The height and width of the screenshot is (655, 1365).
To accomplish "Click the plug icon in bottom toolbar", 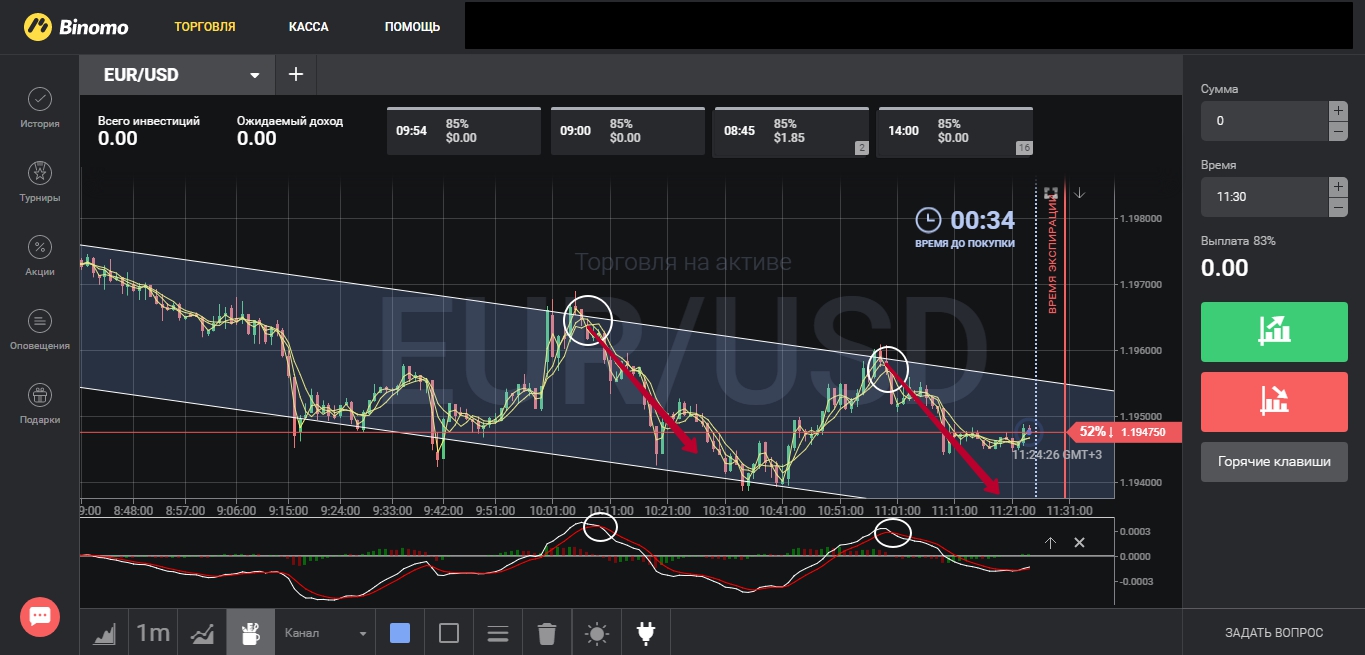I will (x=646, y=633).
